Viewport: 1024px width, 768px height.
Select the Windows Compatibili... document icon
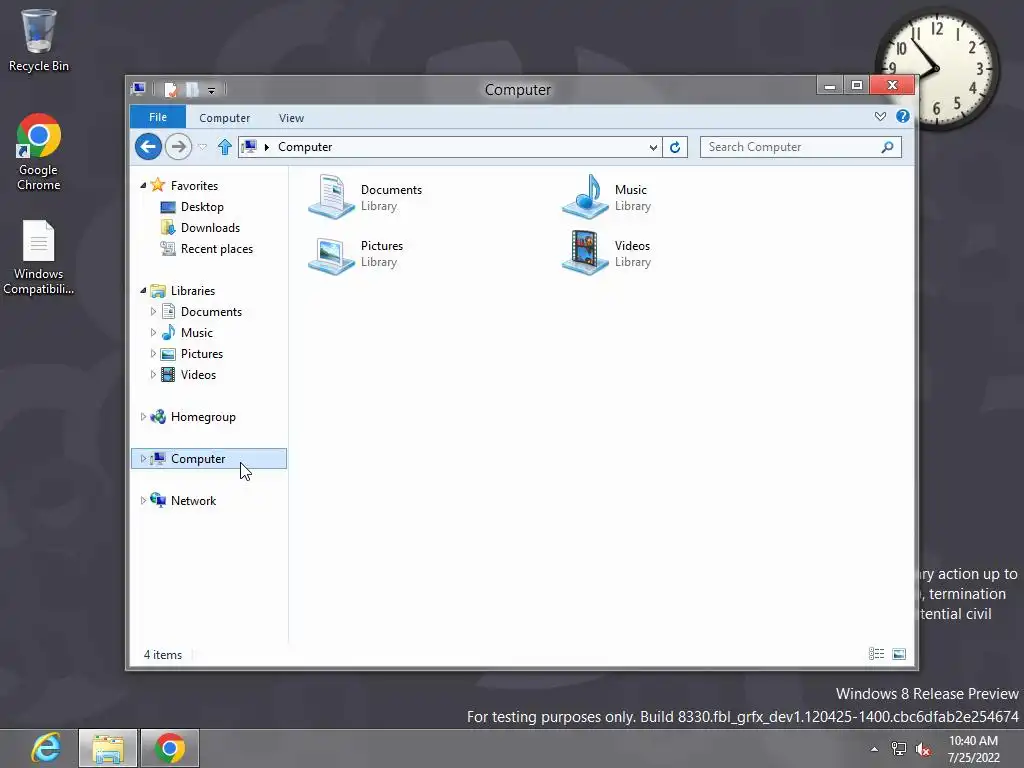(x=39, y=257)
